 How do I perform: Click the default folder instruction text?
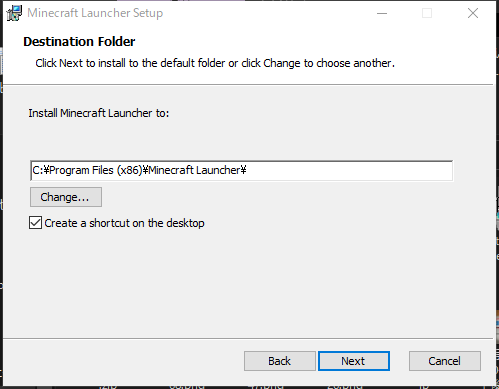(x=215, y=63)
